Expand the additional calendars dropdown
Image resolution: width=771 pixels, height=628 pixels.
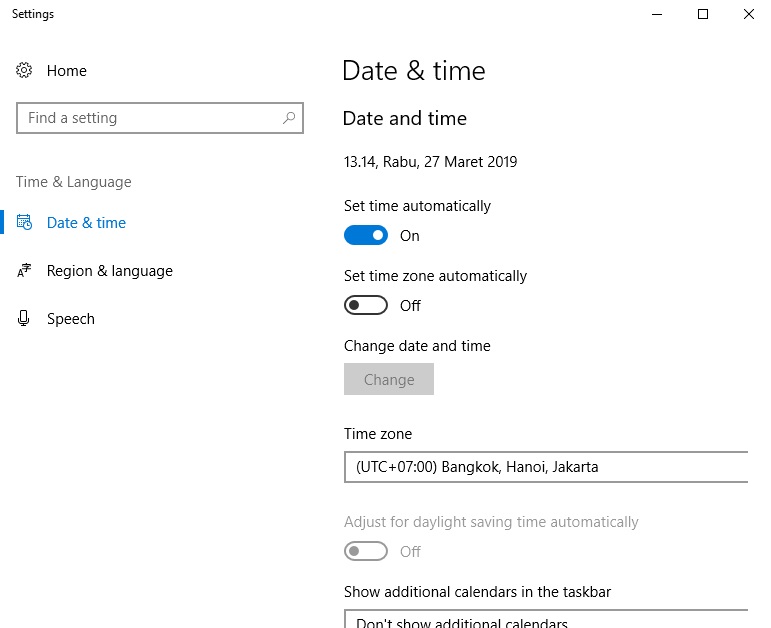click(546, 620)
